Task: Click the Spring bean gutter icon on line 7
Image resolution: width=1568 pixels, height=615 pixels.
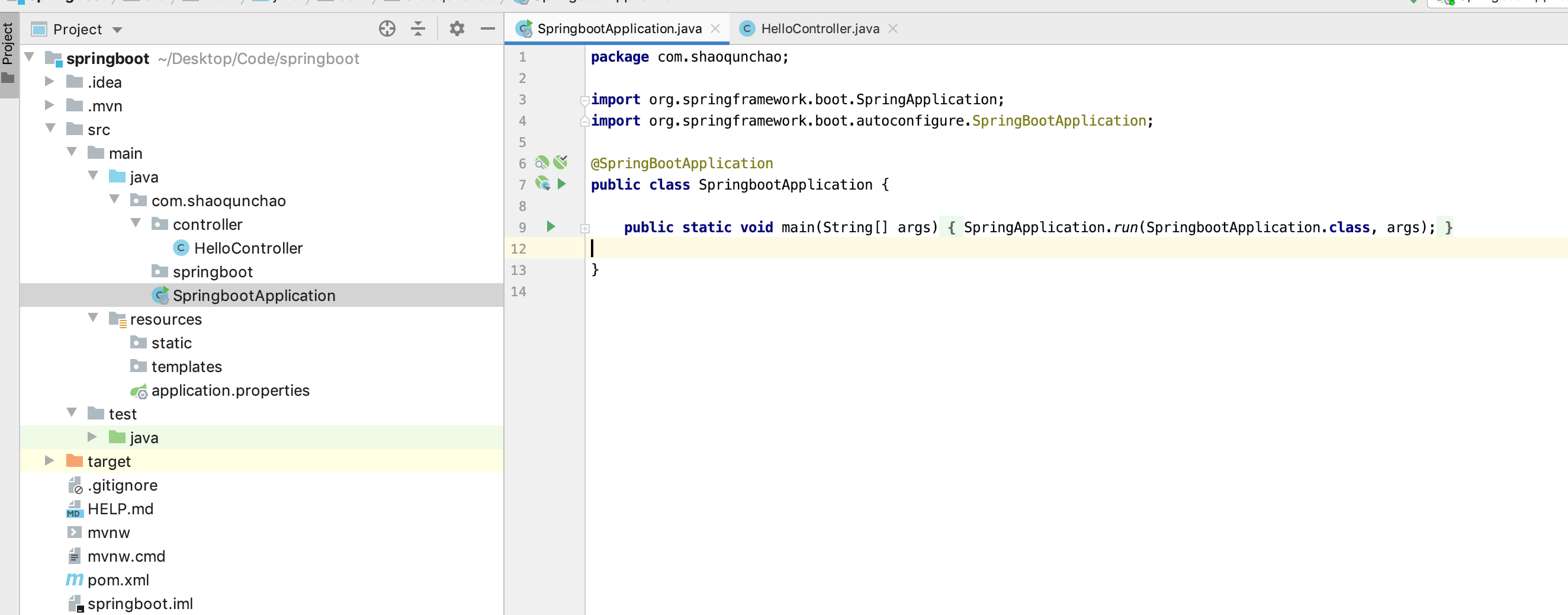Action: (x=542, y=183)
